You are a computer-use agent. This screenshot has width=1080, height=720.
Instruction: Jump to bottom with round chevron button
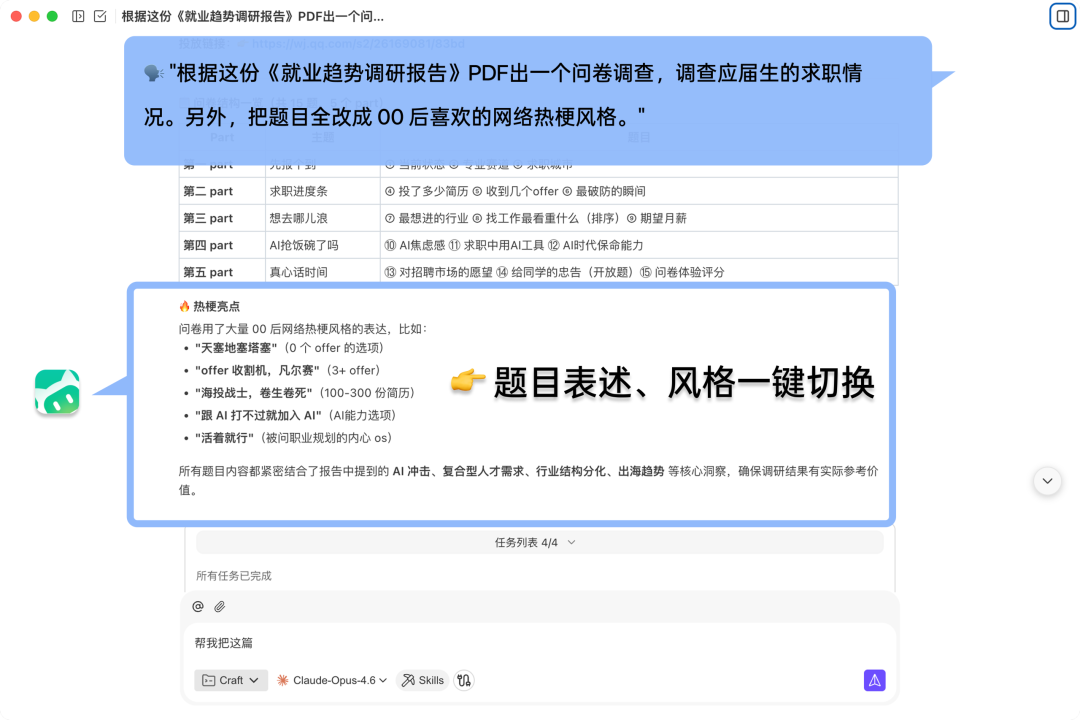tap(1047, 481)
